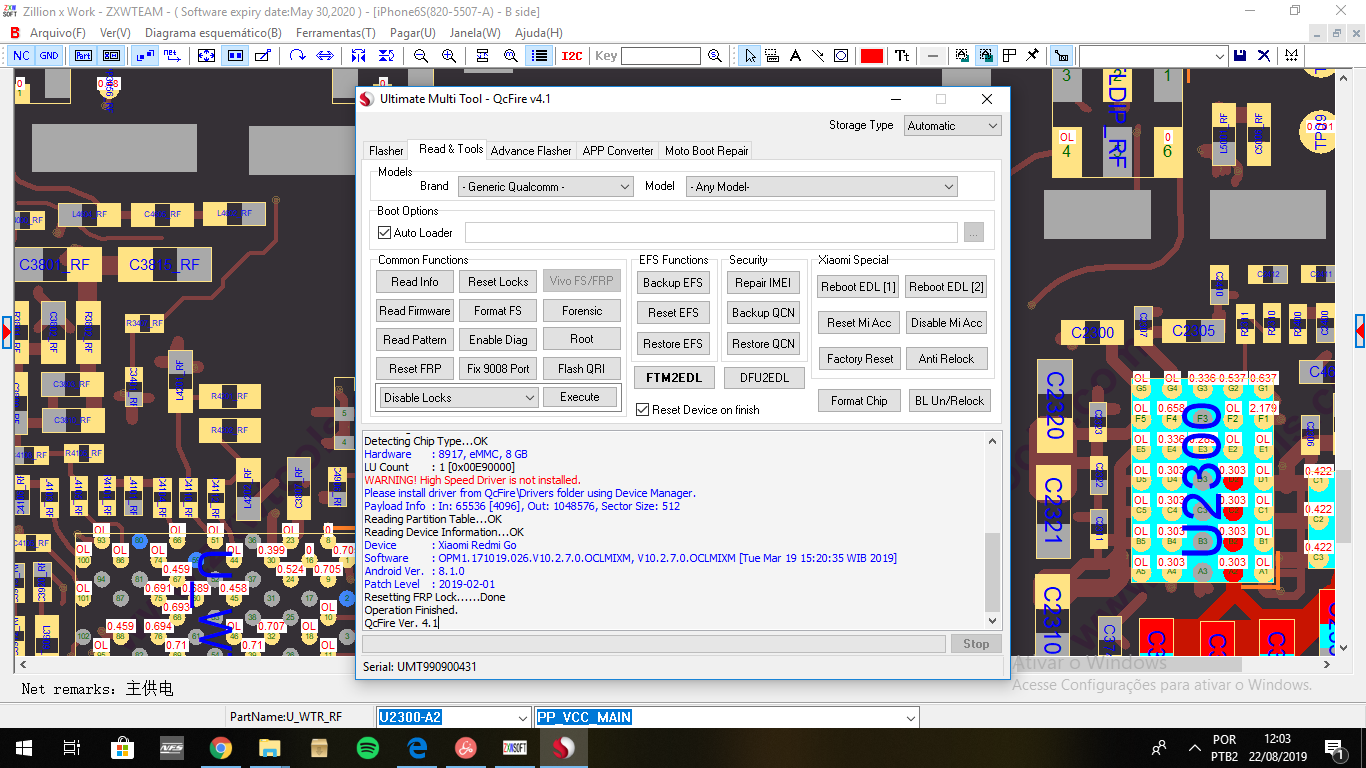1366x768 pixels.
Task: Open the Disable Locks dropdown
Action: pyautogui.click(x=460, y=398)
